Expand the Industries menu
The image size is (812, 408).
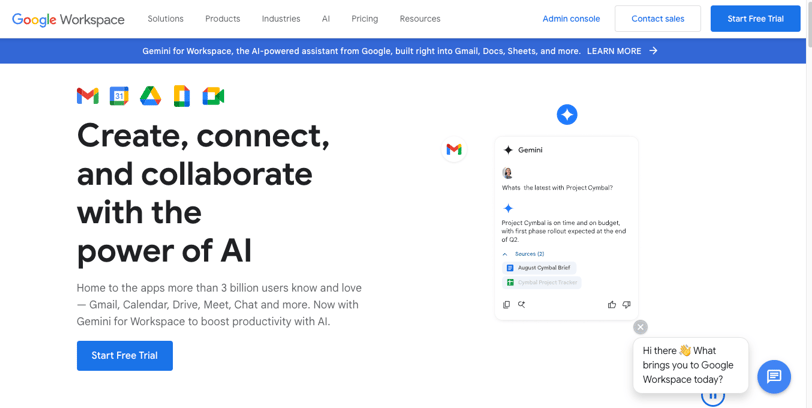281,19
